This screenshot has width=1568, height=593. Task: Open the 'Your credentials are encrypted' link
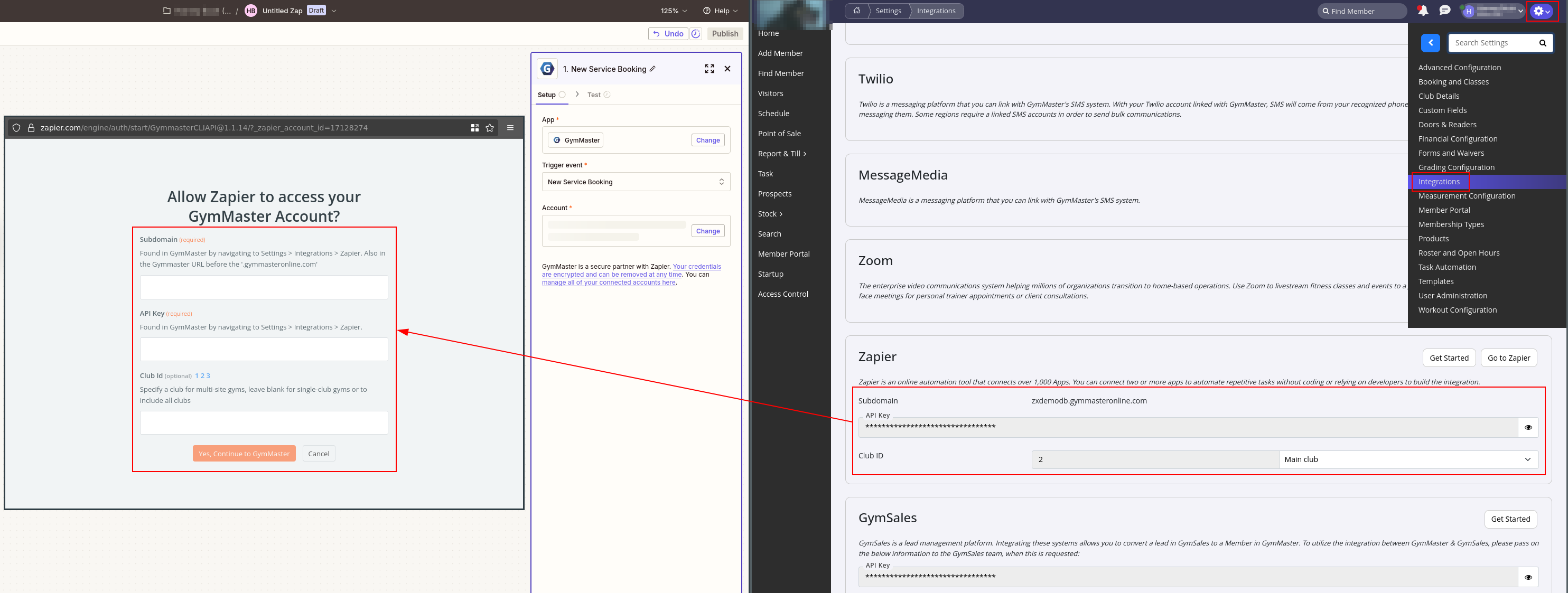point(631,271)
